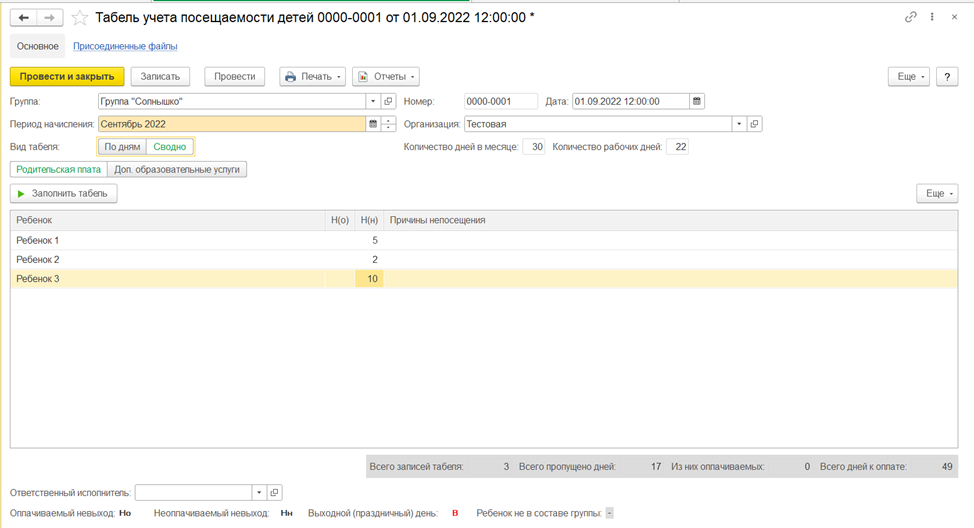This screenshot has height=528, width=974.
Task: Switch Вид табеля to Сводно
Action: pos(170,147)
